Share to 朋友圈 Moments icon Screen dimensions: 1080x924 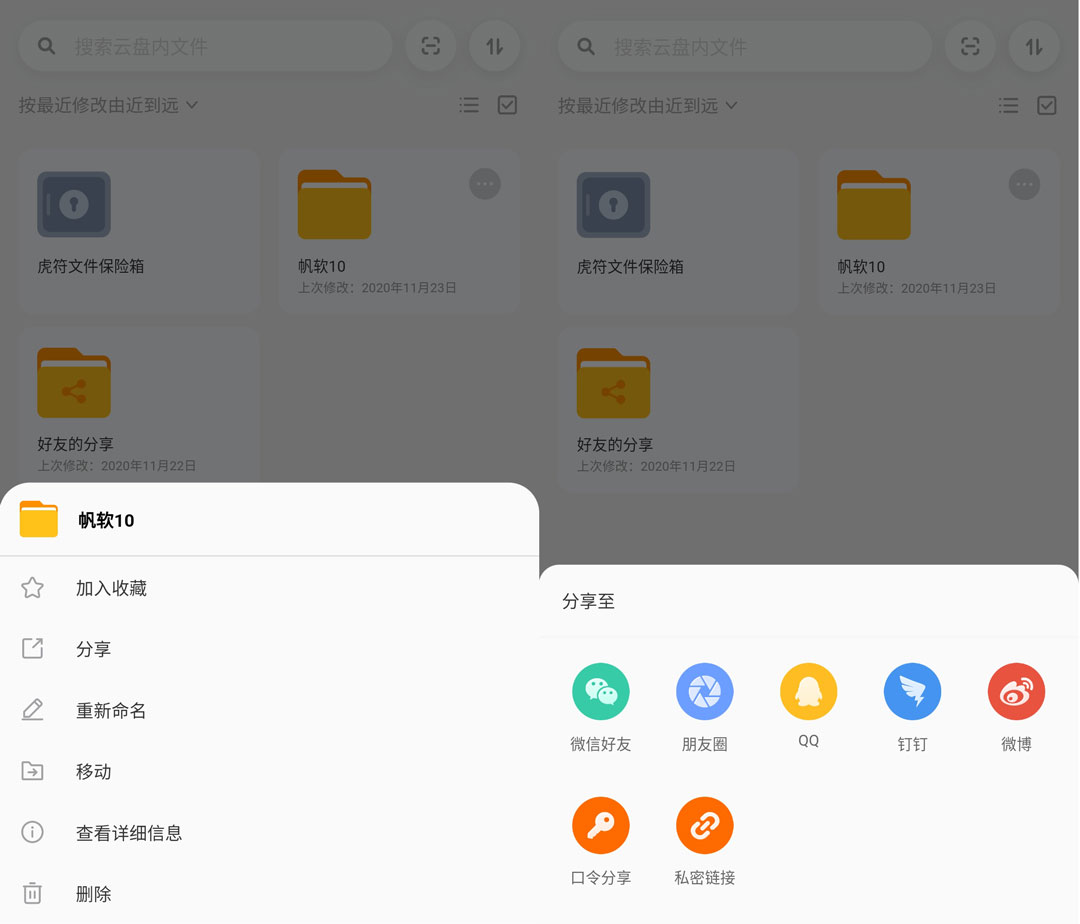coord(705,691)
